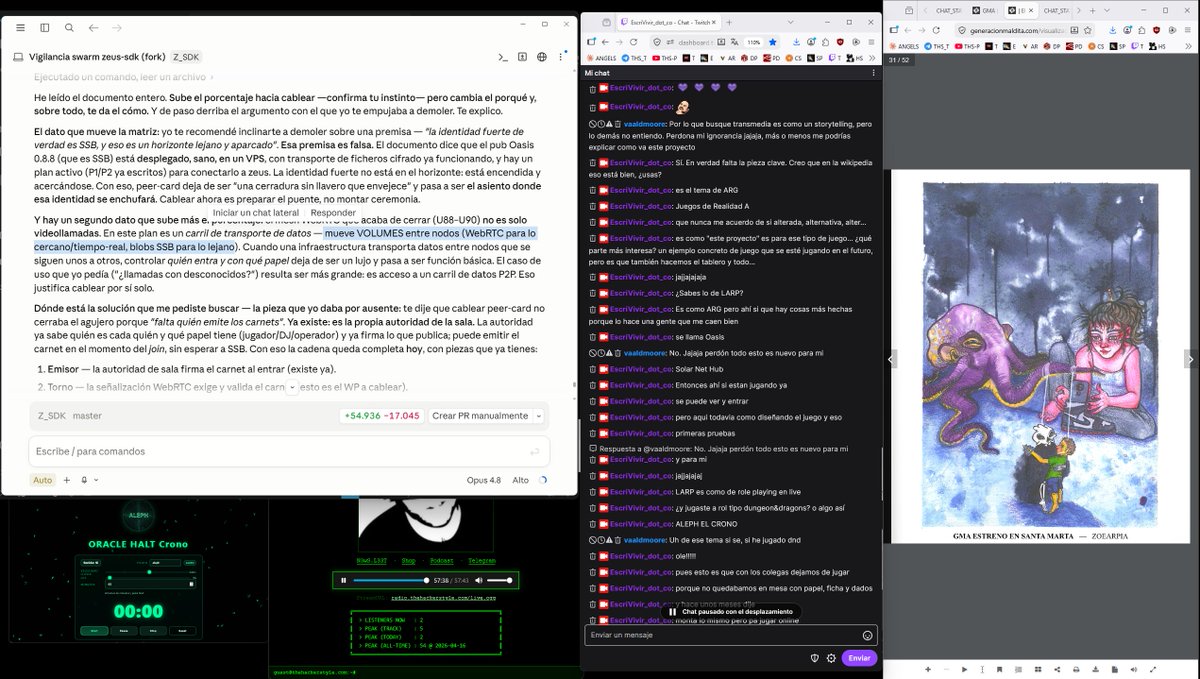Open the globe icon in Claude header
Viewport: 1200px width, 679px height.
(541, 57)
